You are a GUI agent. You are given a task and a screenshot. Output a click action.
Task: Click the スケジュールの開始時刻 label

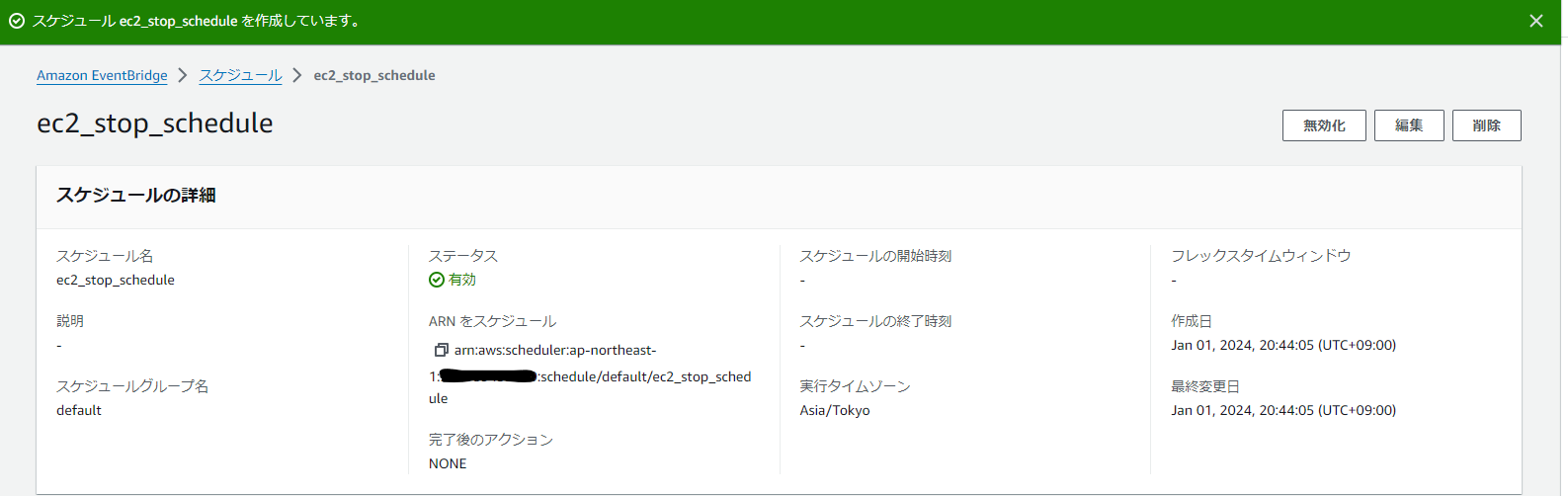[x=875, y=256]
